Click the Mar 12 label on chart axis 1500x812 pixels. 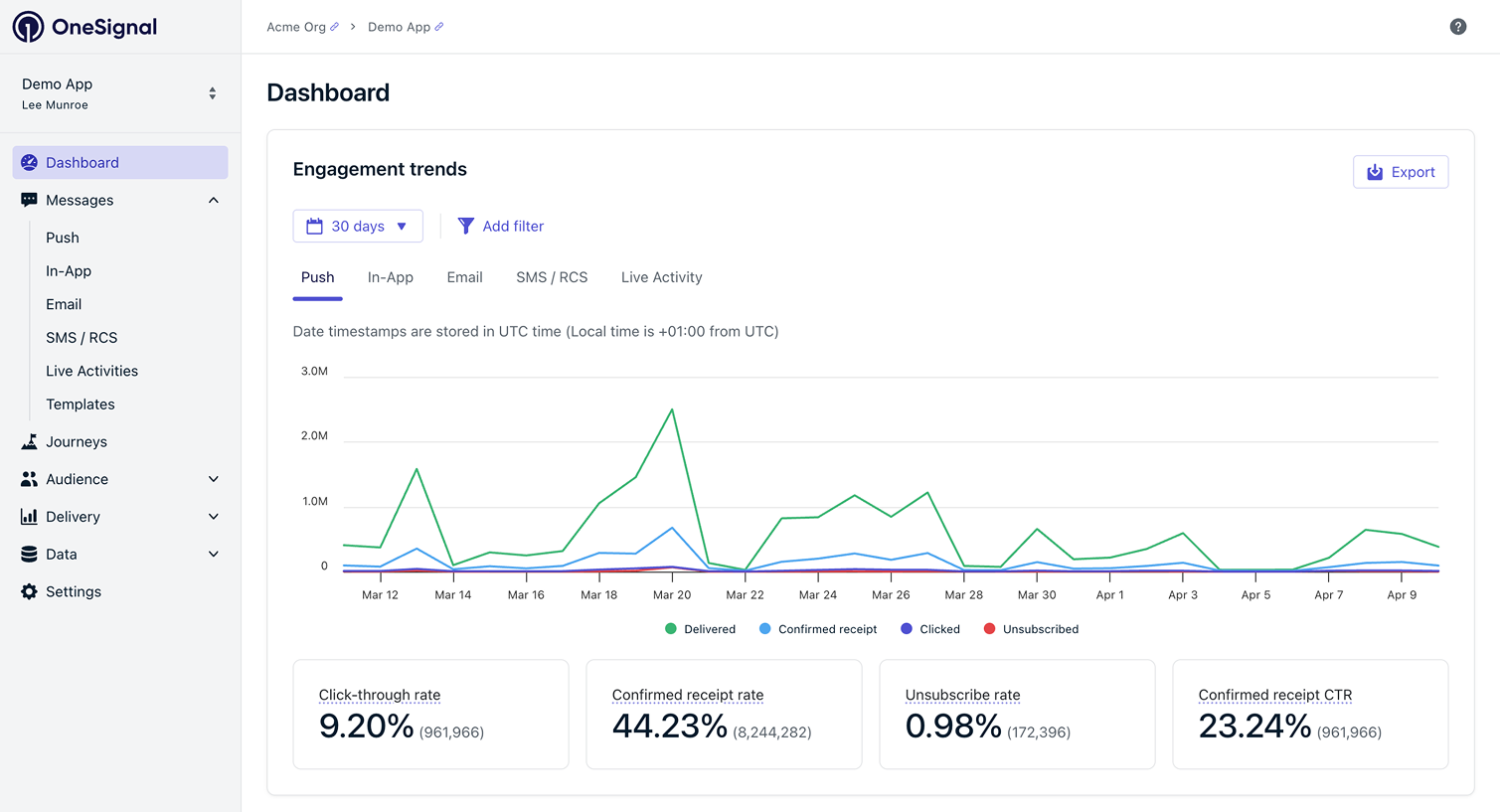coord(380,595)
